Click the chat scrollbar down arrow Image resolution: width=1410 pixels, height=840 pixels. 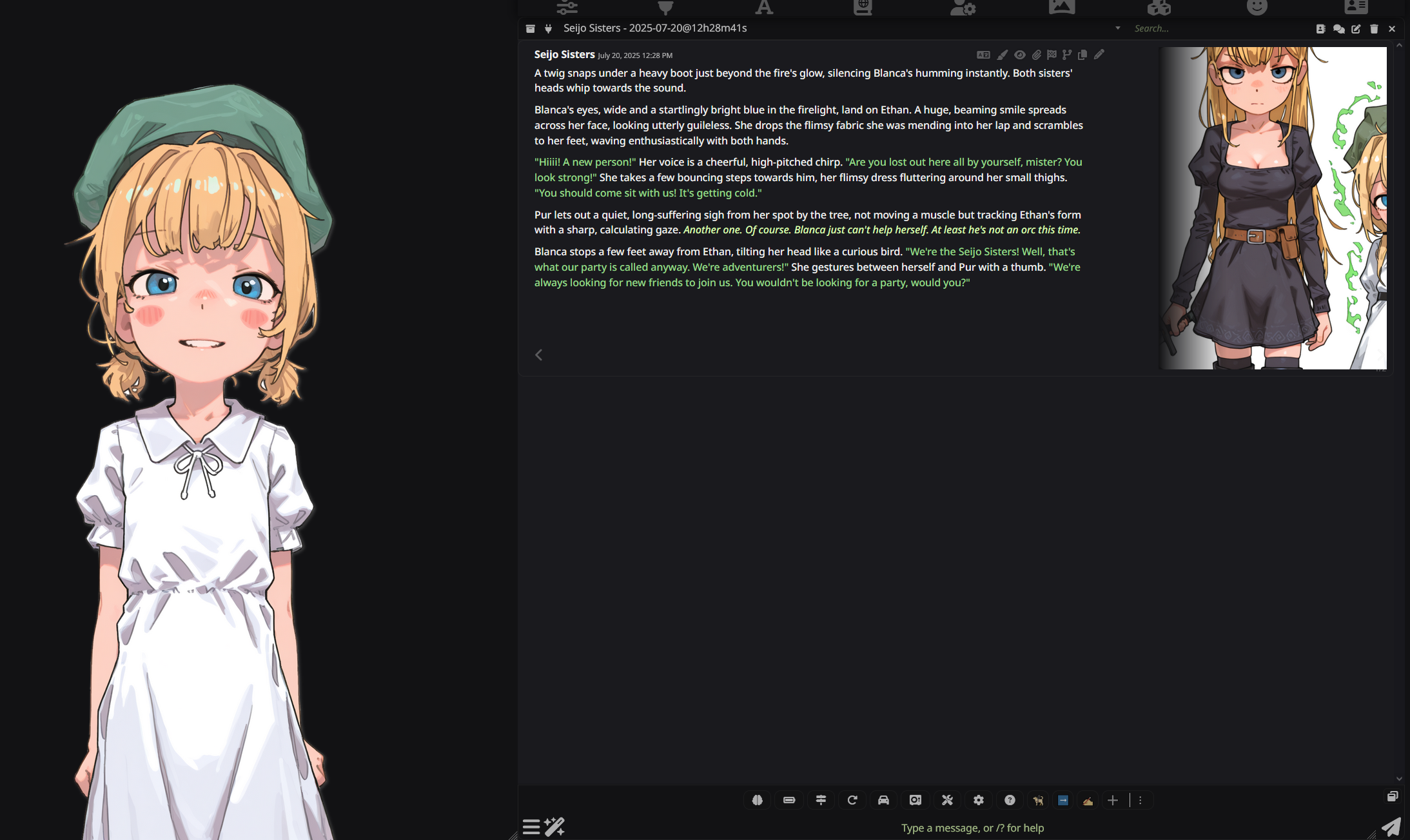point(1399,779)
